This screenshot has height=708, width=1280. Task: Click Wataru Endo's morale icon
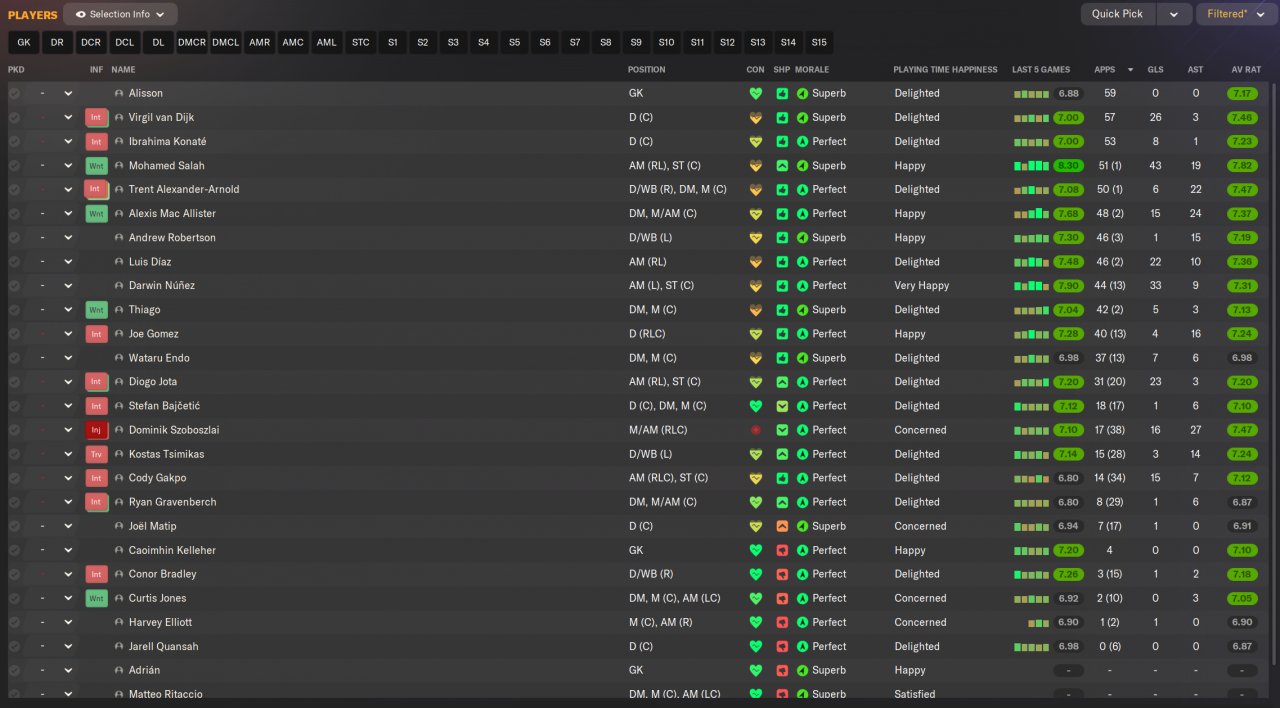(x=802, y=358)
